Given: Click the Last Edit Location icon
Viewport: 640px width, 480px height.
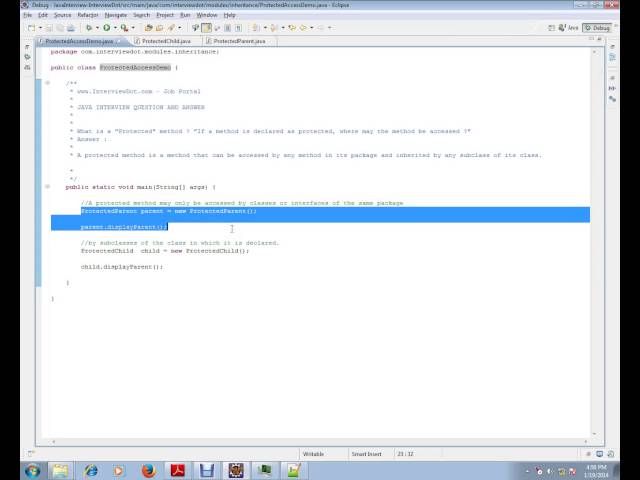Looking at the screenshot, I should pyautogui.click(x=292, y=28).
